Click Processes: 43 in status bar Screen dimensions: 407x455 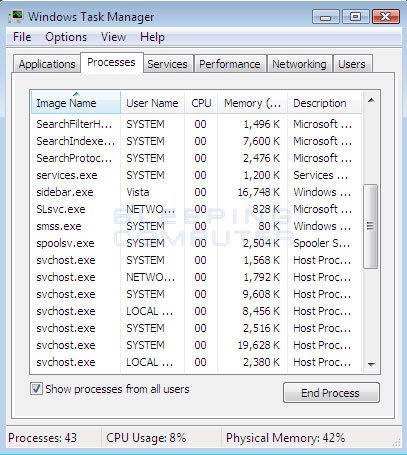click(43, 438)
